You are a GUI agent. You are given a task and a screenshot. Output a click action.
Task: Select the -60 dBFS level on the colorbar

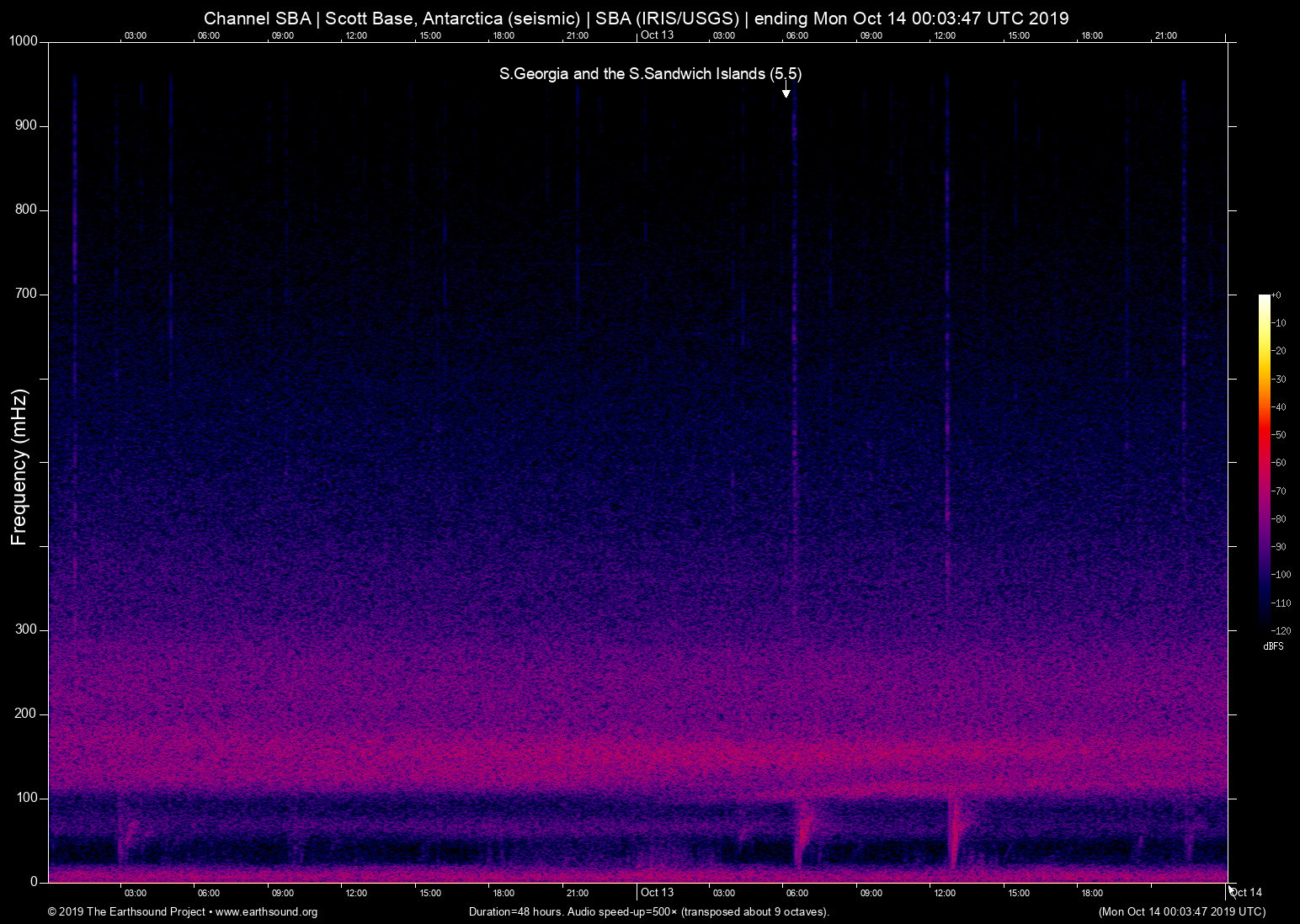1279,462
